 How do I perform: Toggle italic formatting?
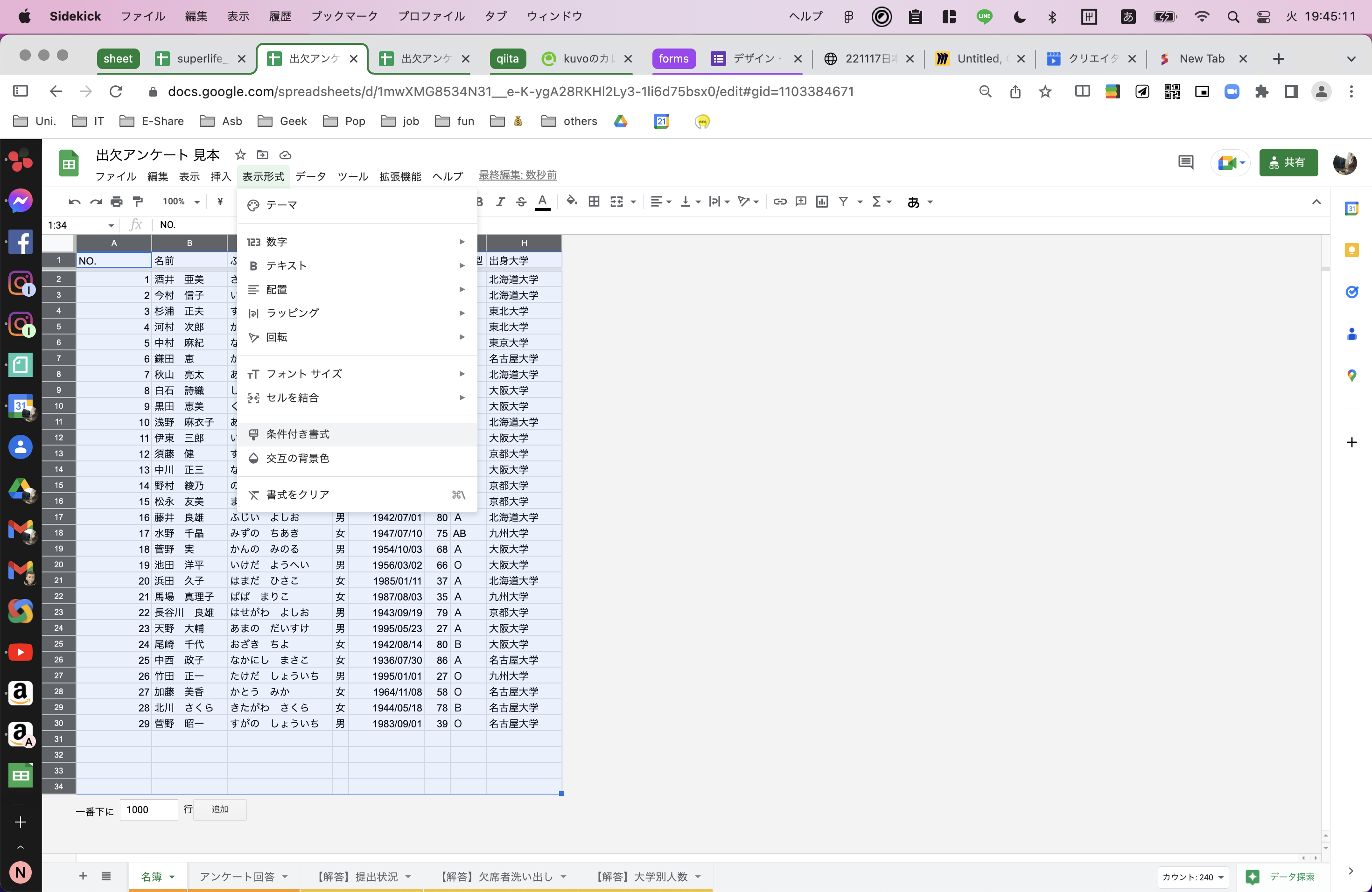click(x=500, y=201)
